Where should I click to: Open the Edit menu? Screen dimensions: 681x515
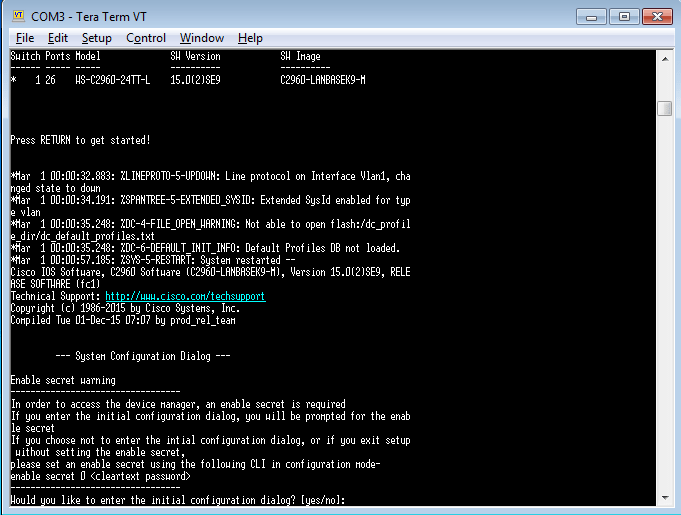click(58, 38)
